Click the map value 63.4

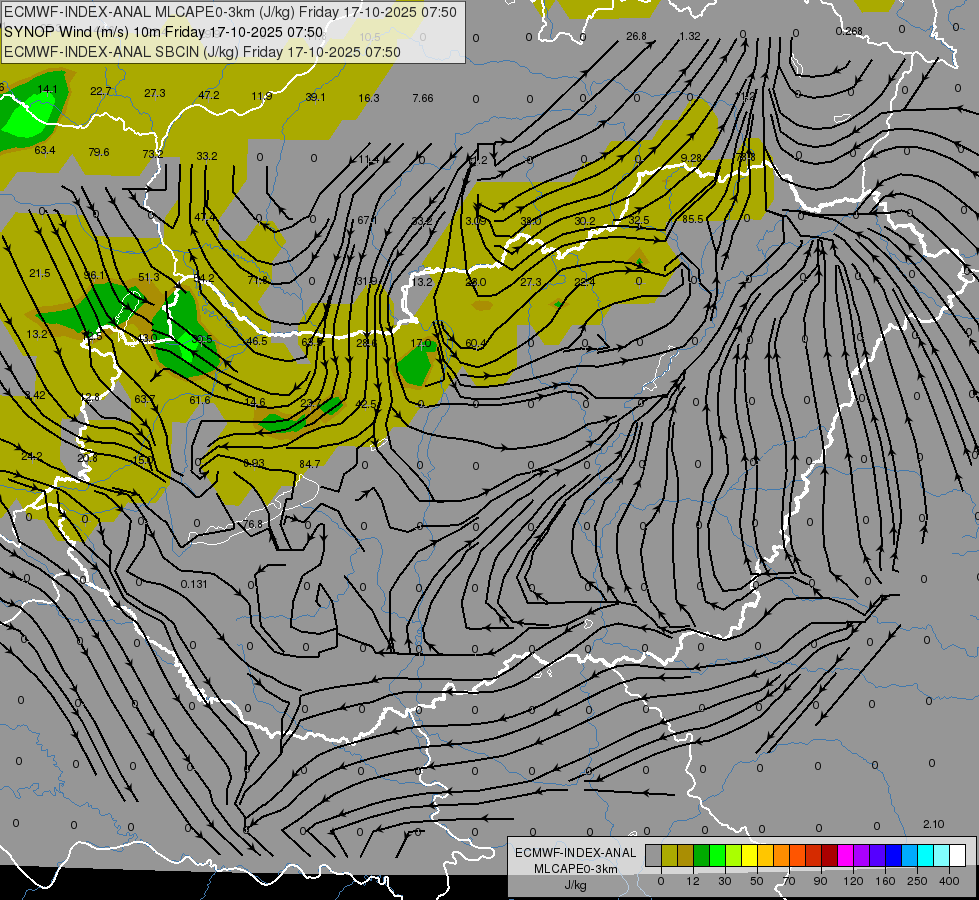(x=45, y=150)
